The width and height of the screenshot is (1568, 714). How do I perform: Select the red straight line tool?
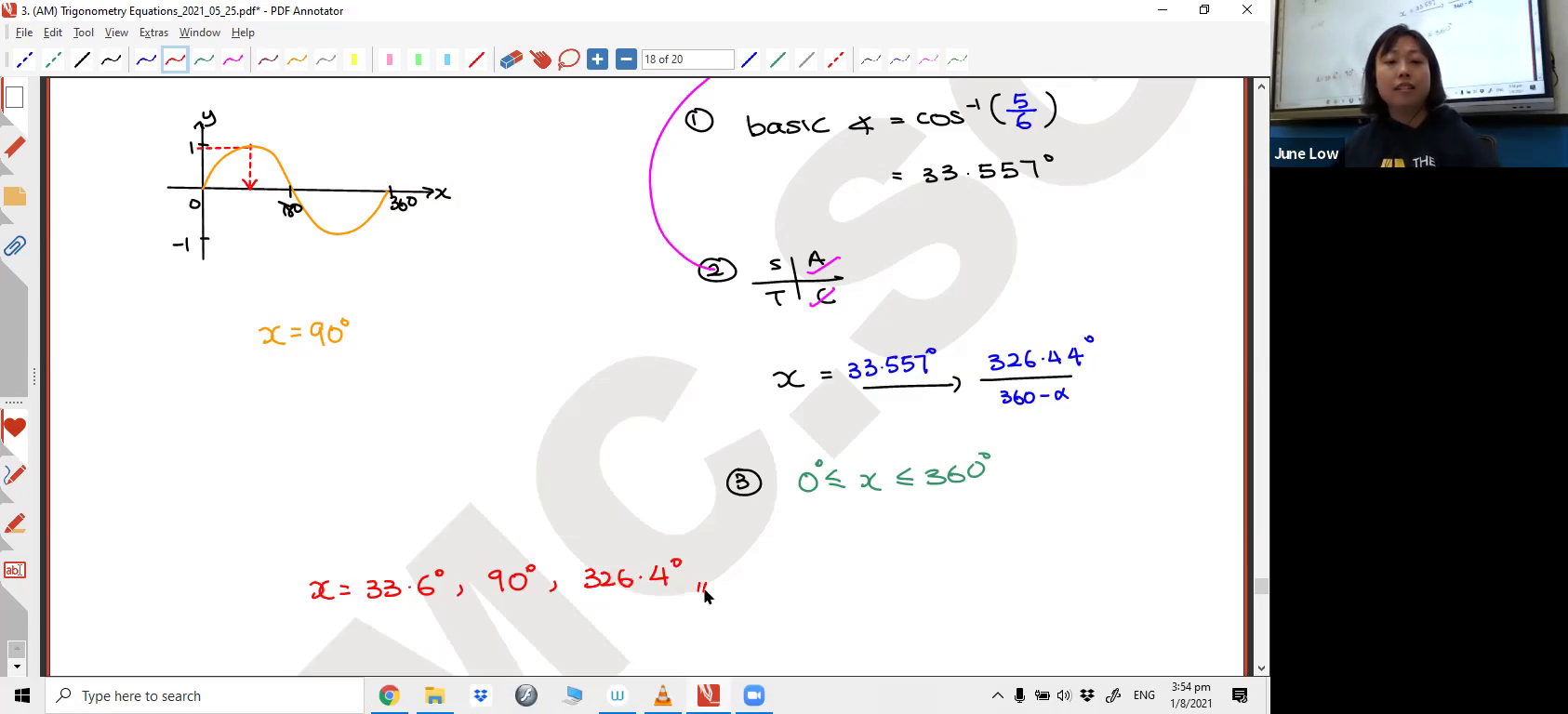[476, 59]
